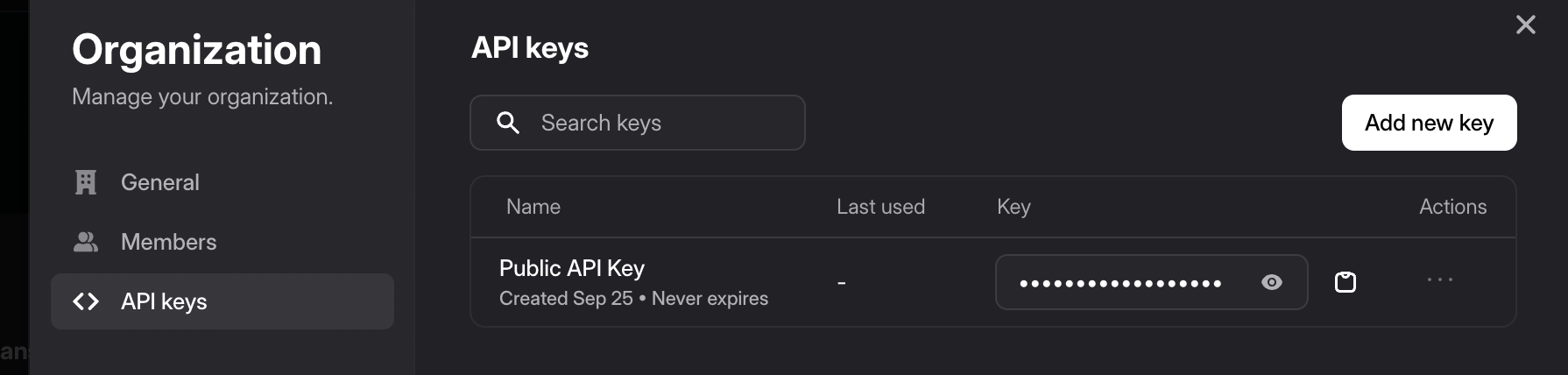Image resolution: width=1568 pixels, height=375 pixels.
Task: Click the Add new key button
Action: (x=1428, y=123)
